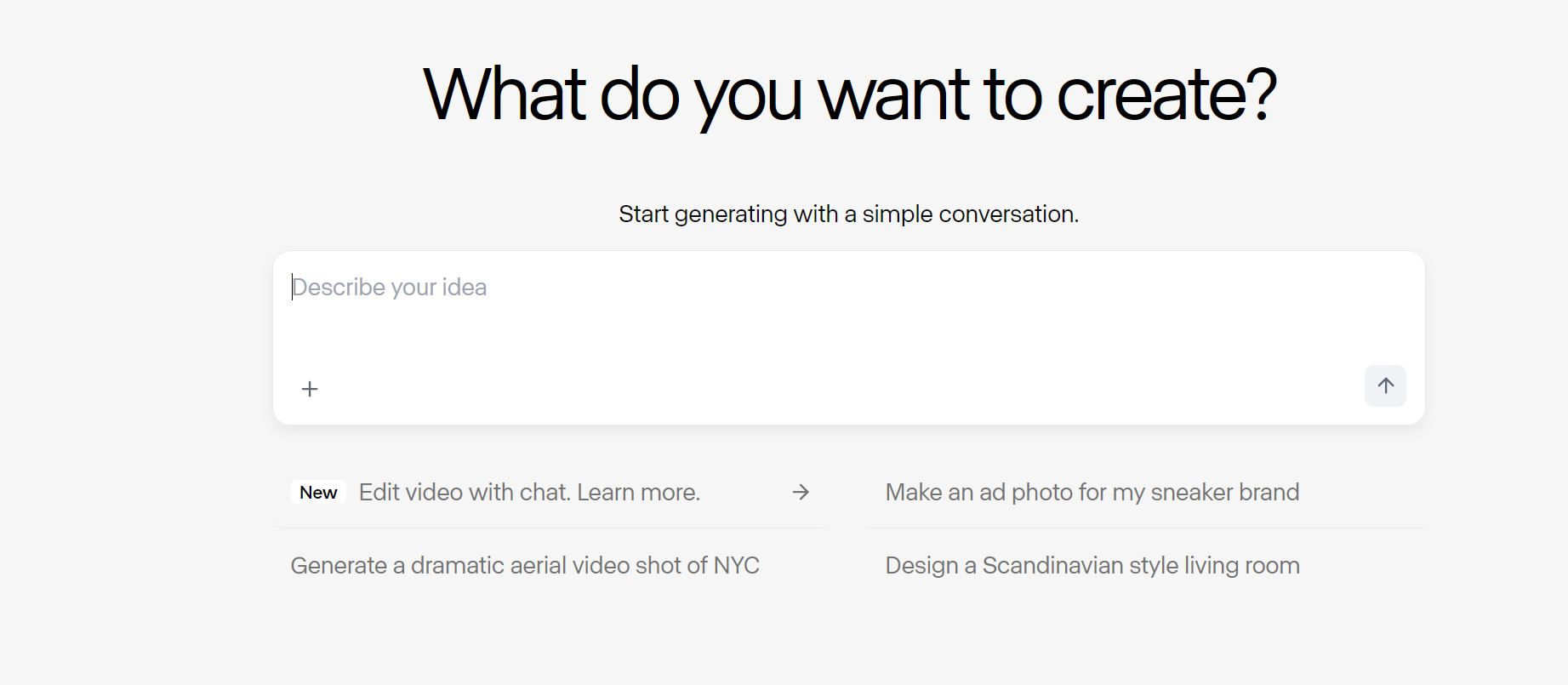Image resolution: width=1568 pixels, height=685 pixels.
Task: Click the Start generating subtitle text
Action: (x=848, y=214)
